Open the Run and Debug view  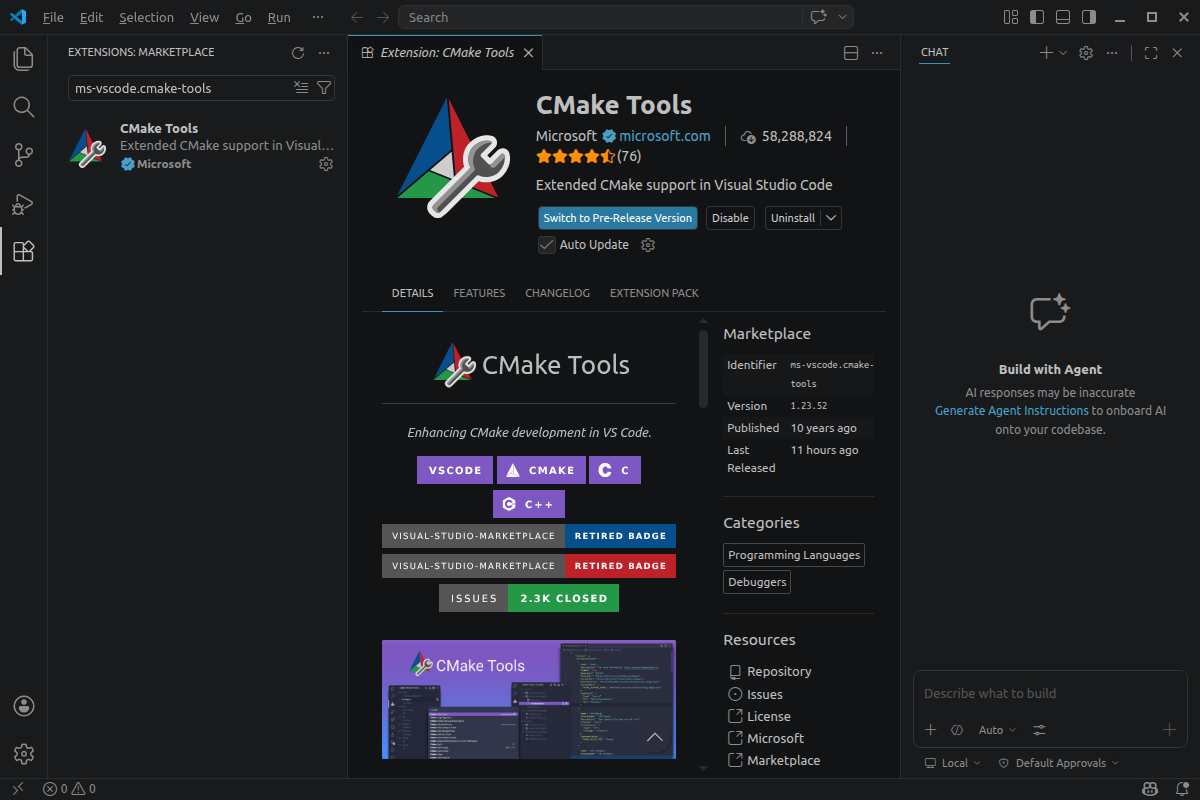tap(23, 203)
